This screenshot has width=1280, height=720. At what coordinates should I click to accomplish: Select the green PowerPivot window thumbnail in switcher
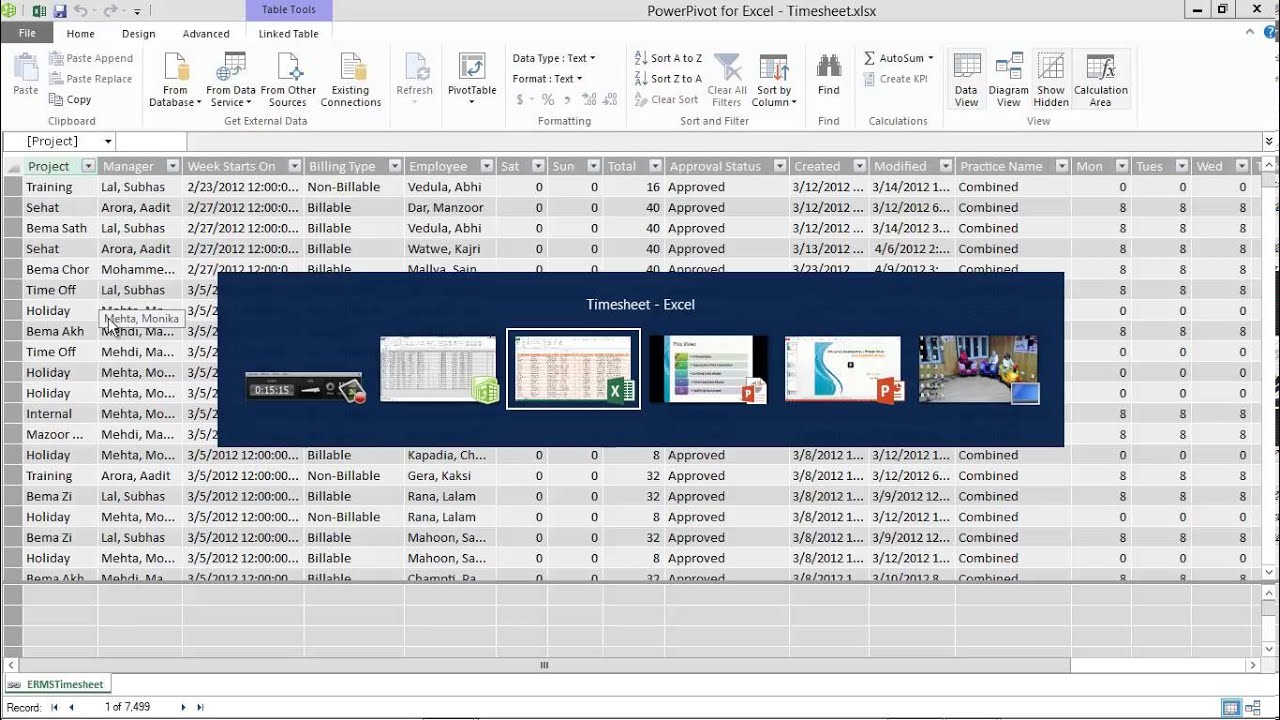click(438, 369)
